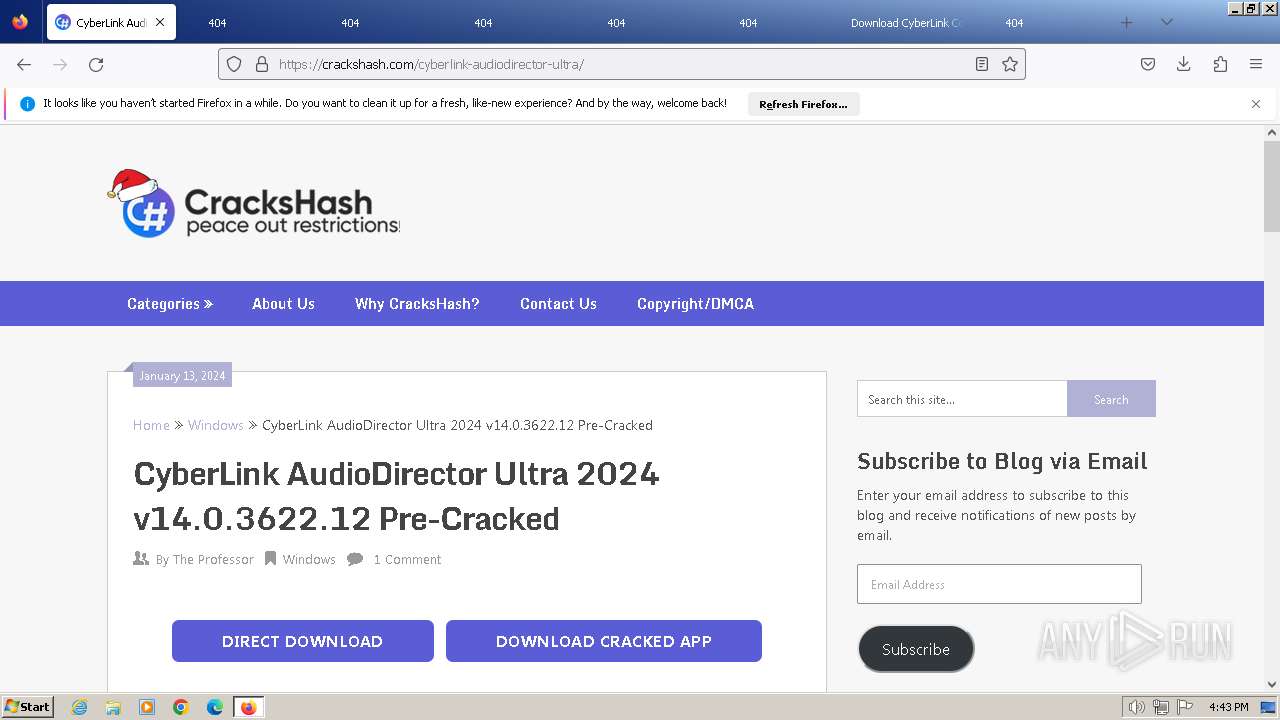Open File Explorer from taskbar
Viewport: 1280px width, 720px height.
pyautogui.click(x=113, y=707)
